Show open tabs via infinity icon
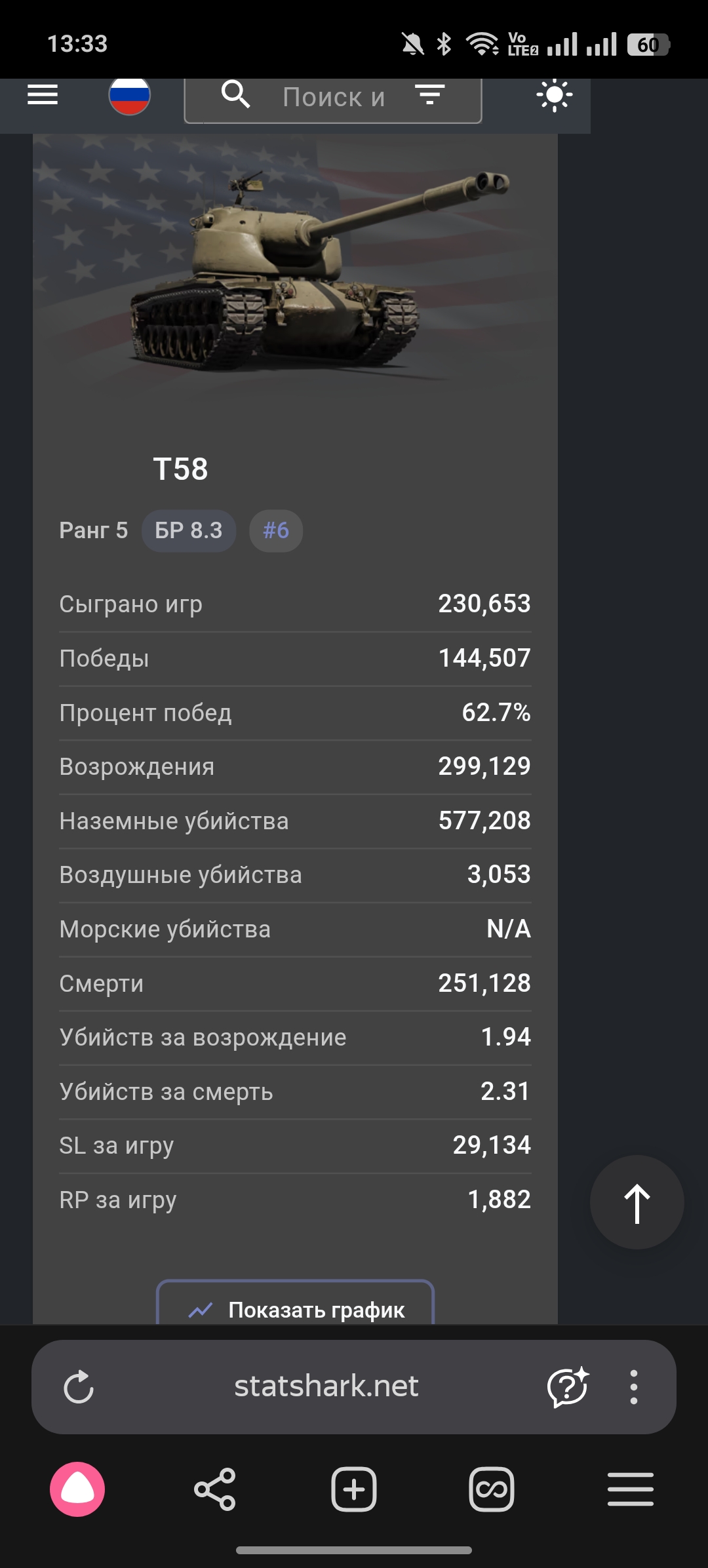708x1568 pixels. (492, 1489)
